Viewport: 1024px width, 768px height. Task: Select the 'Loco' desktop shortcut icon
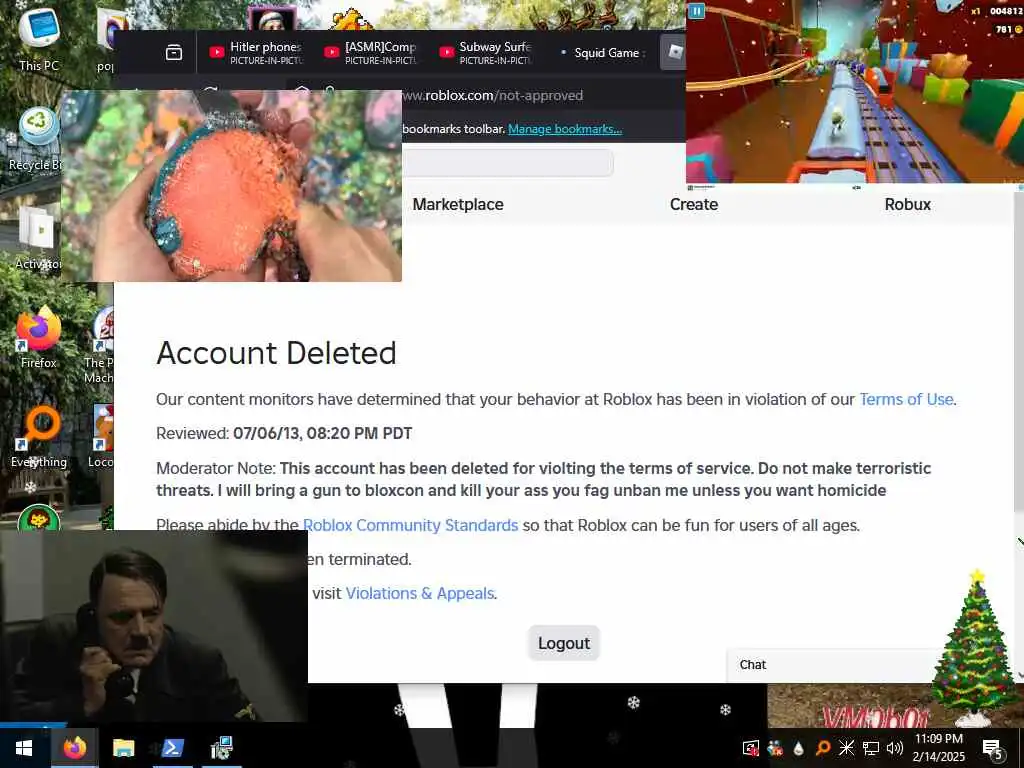coord(103,436)
